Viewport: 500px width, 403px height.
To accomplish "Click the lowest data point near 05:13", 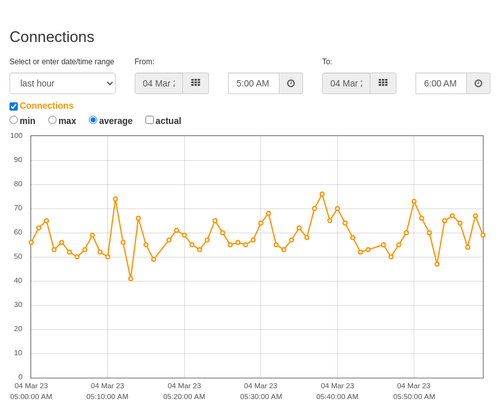I will coord(131,279).
